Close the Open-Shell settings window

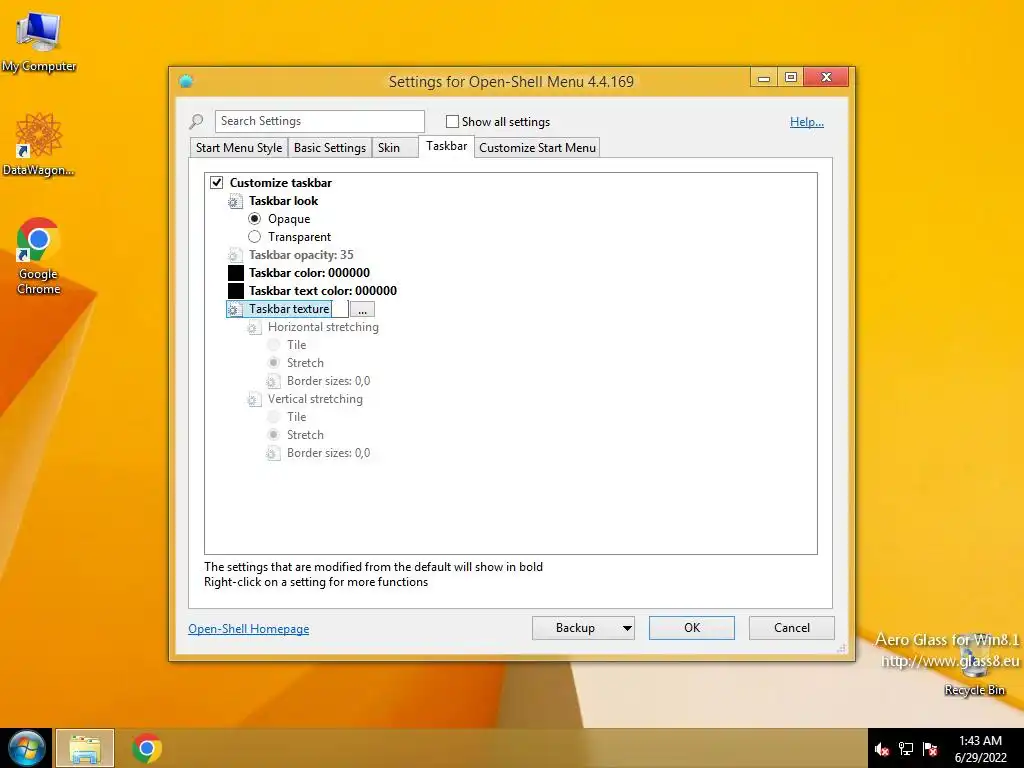click(826, 77)
